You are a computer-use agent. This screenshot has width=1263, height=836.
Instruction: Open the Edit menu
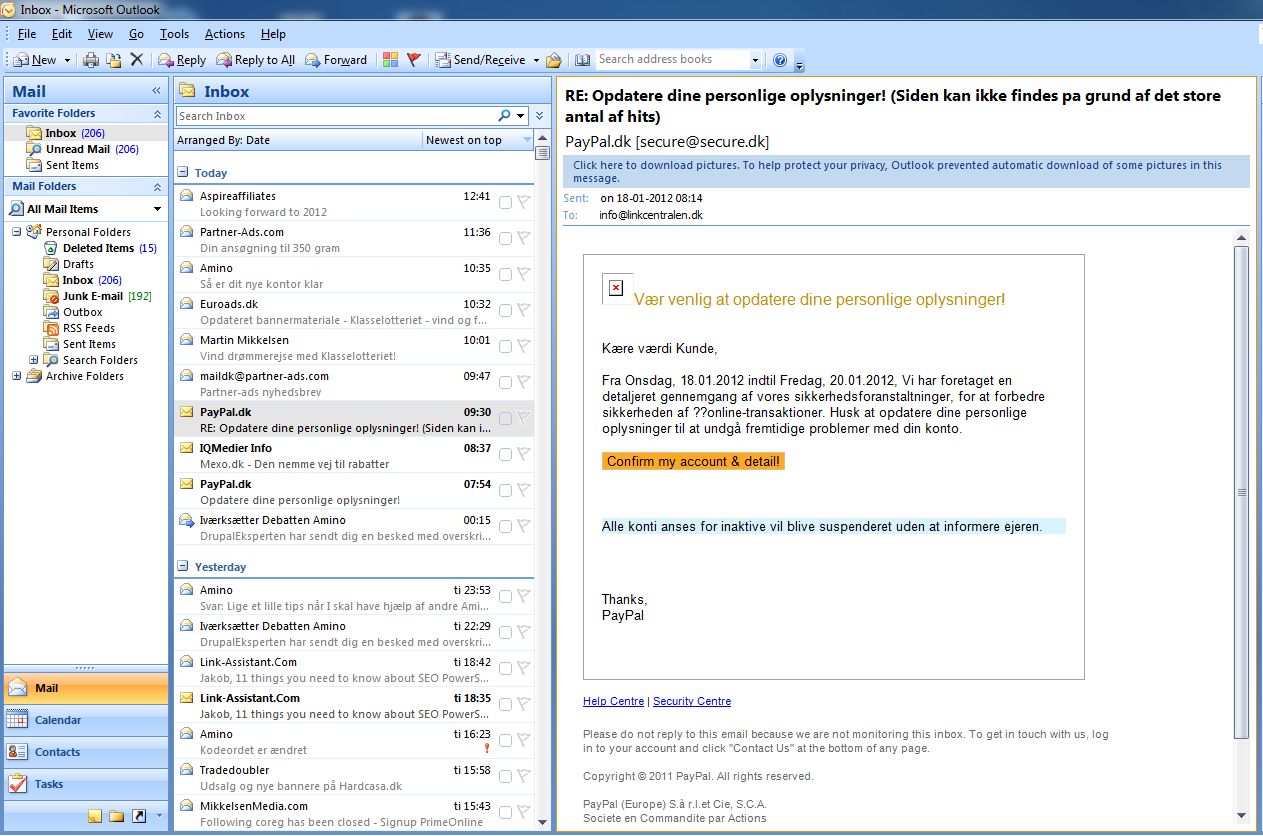[x=61, y=34]
